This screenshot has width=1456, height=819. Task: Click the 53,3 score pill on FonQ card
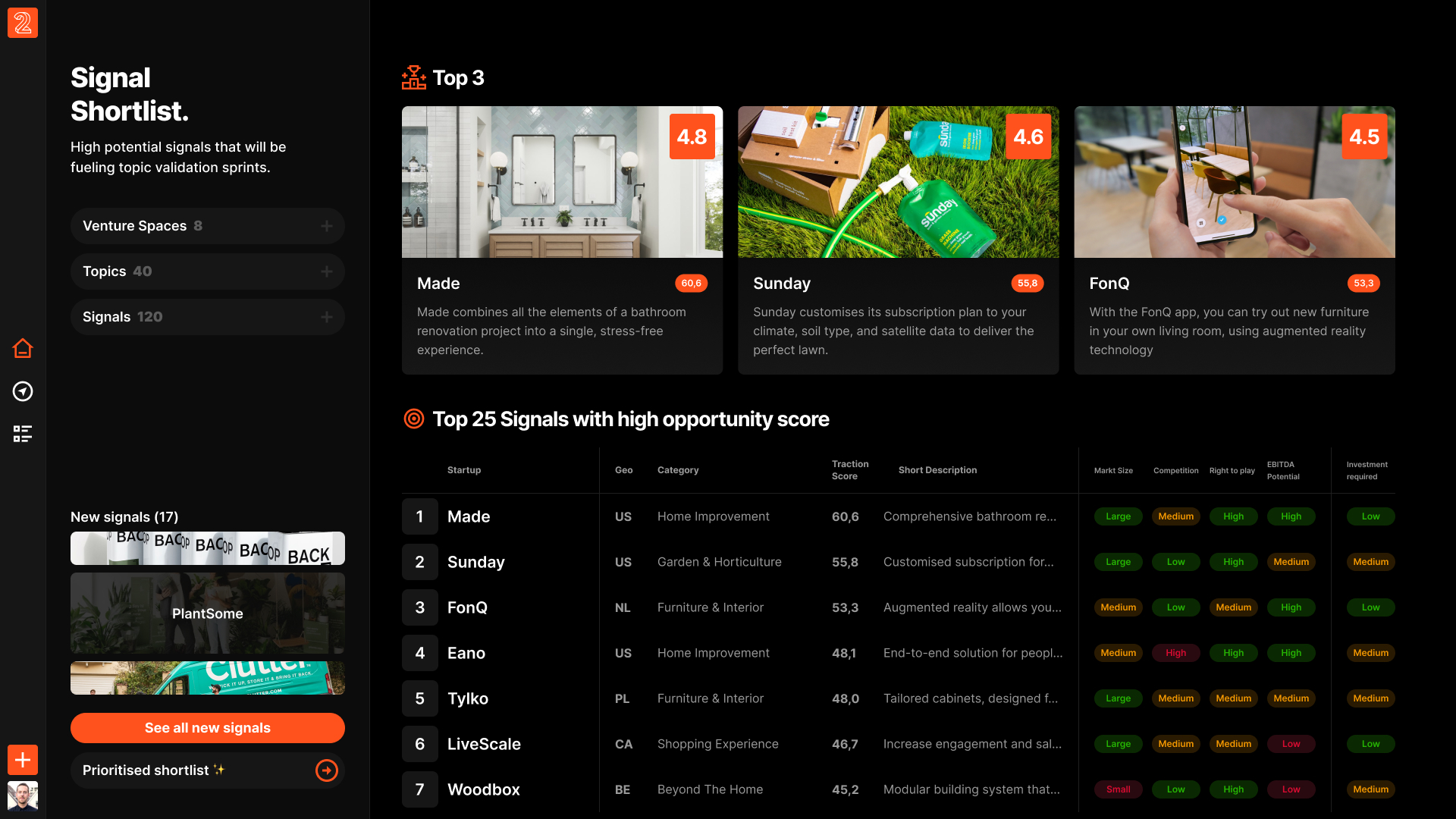(1363, 283)
